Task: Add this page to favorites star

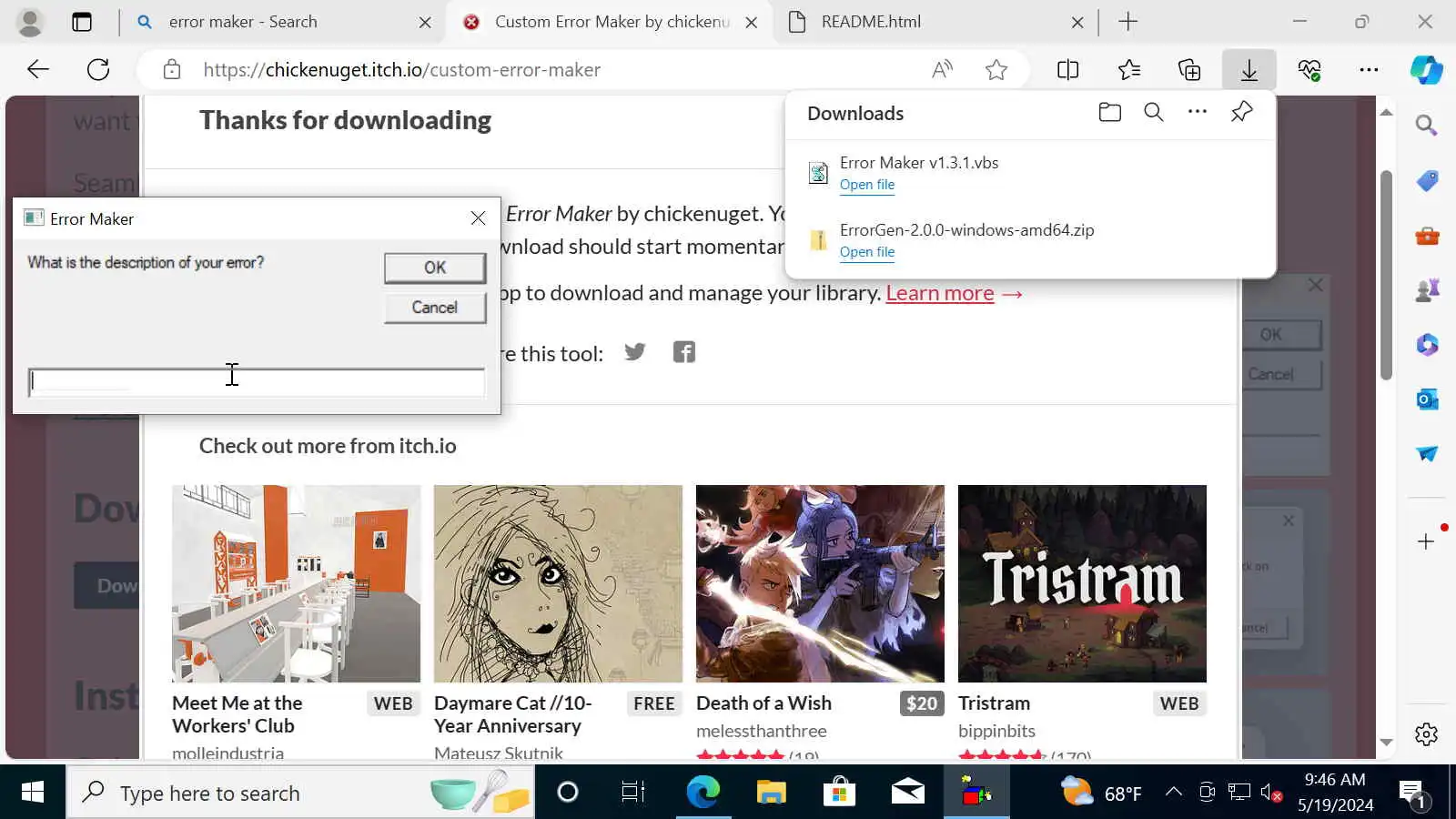Action: [x=996, y=69]
